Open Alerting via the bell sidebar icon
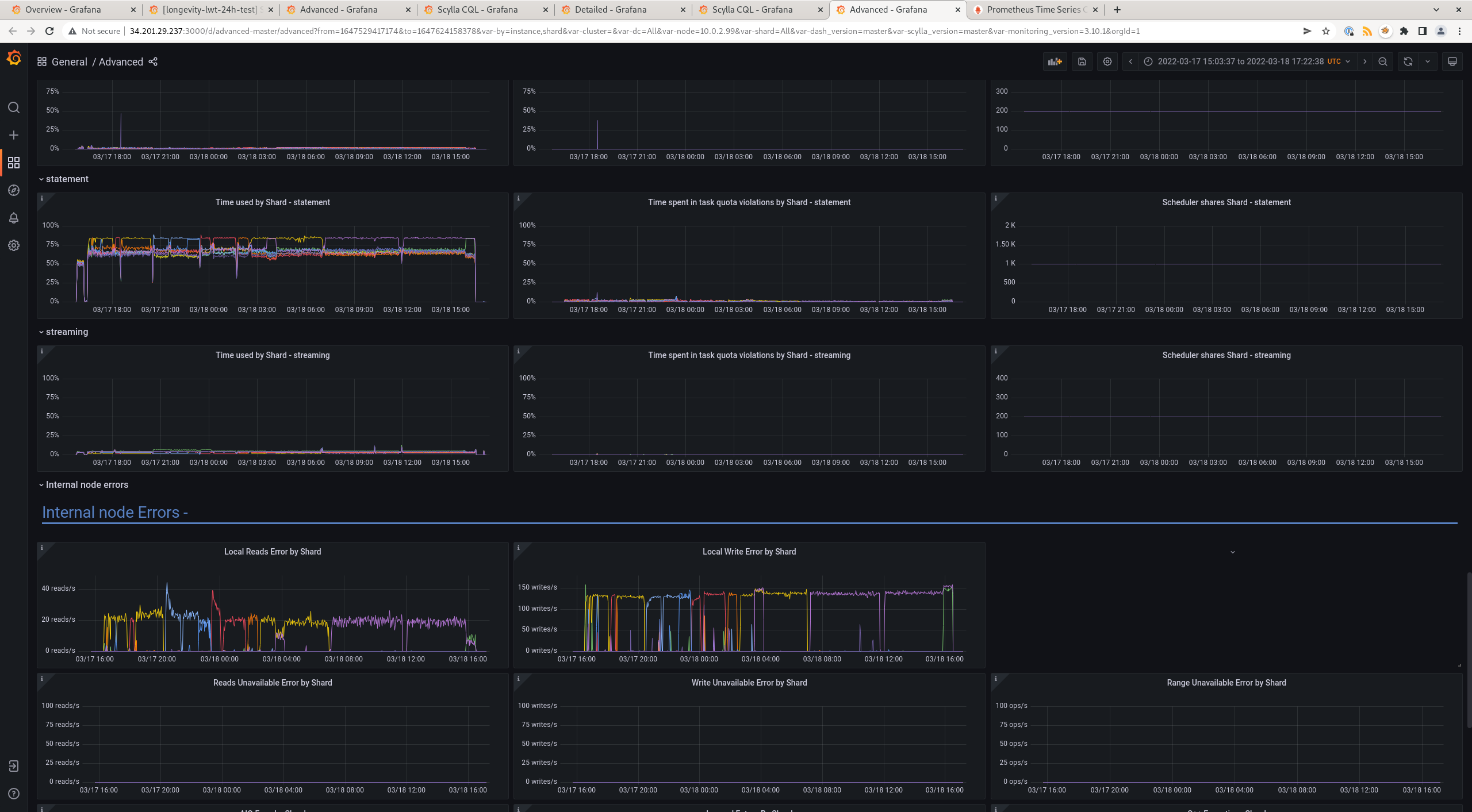This screenshot has height=812, width=1472. coord(14,218)
